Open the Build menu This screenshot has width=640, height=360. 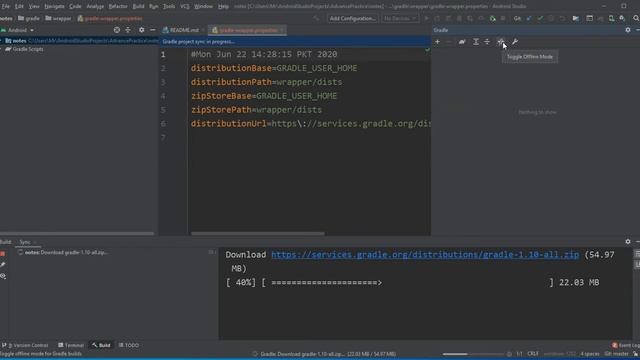pos(138,6)
